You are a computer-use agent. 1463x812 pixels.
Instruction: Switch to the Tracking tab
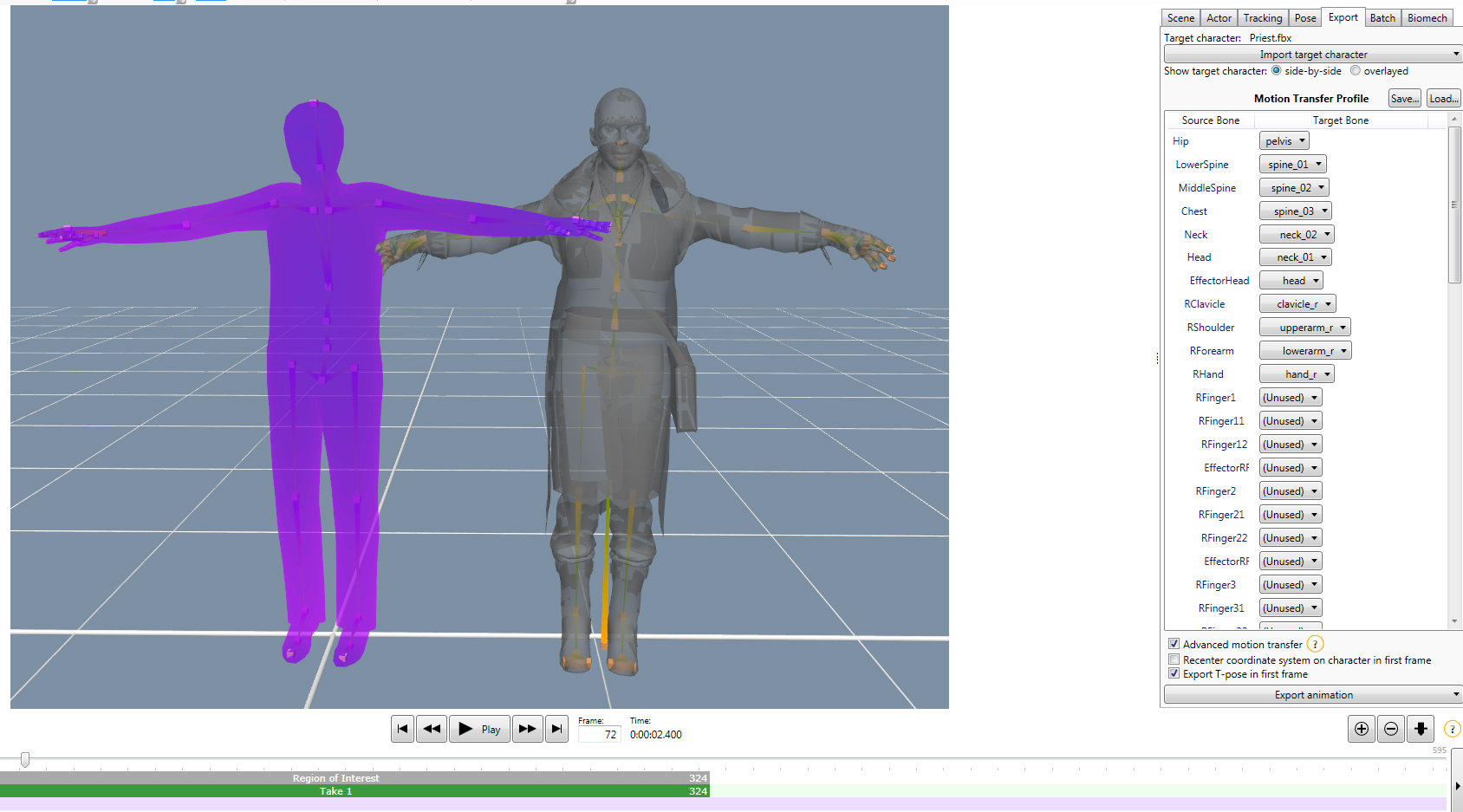coord(1262,18)
